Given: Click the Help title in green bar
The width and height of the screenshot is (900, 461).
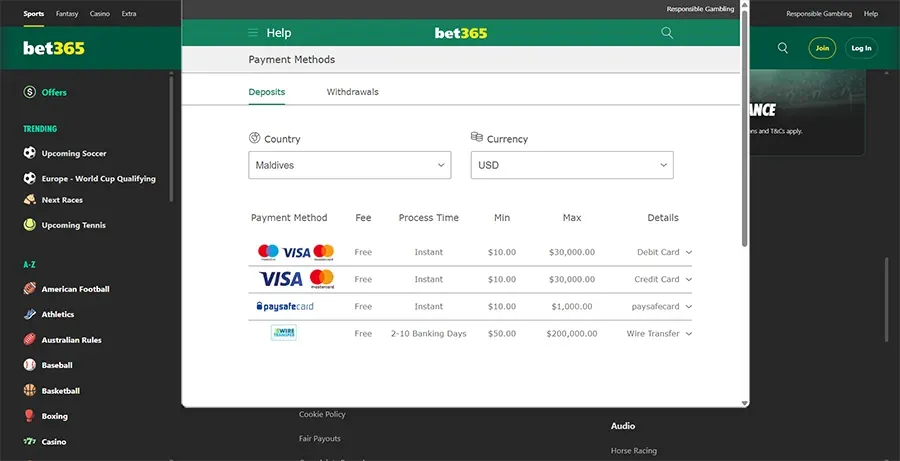Looking at the screenshot, I should click(x=279, y=33).
